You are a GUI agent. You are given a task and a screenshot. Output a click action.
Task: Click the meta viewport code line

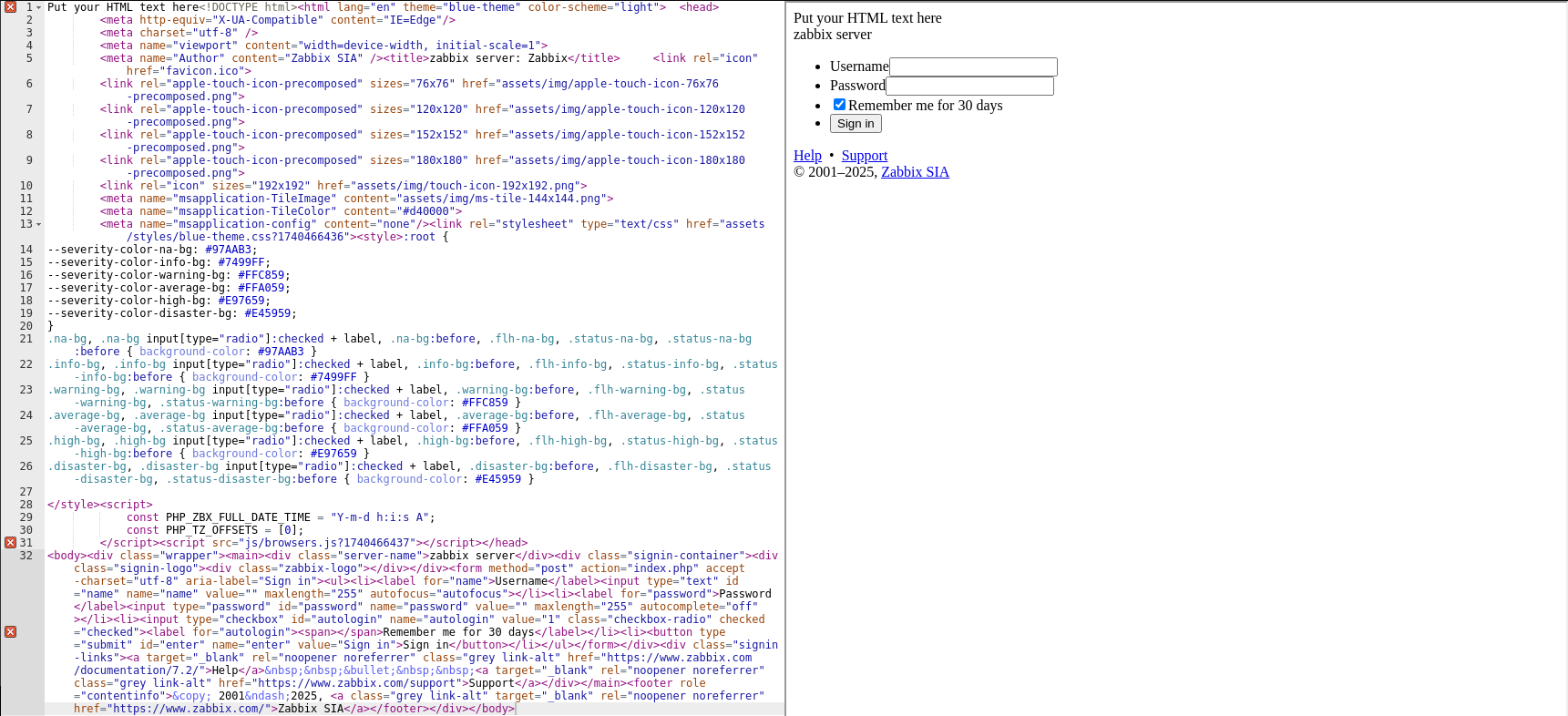tap(323, 46)
